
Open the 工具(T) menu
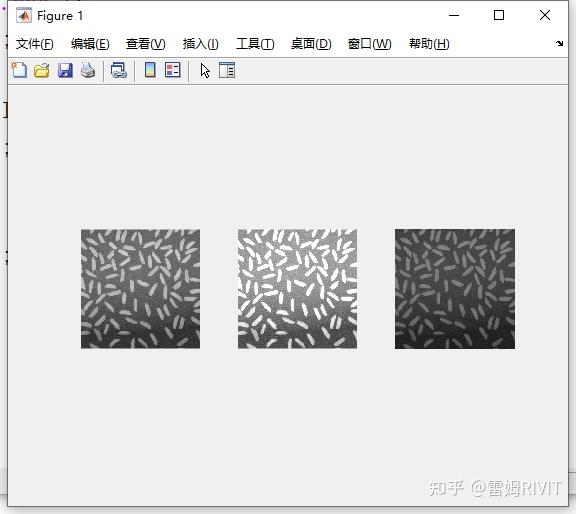[255, 44]
